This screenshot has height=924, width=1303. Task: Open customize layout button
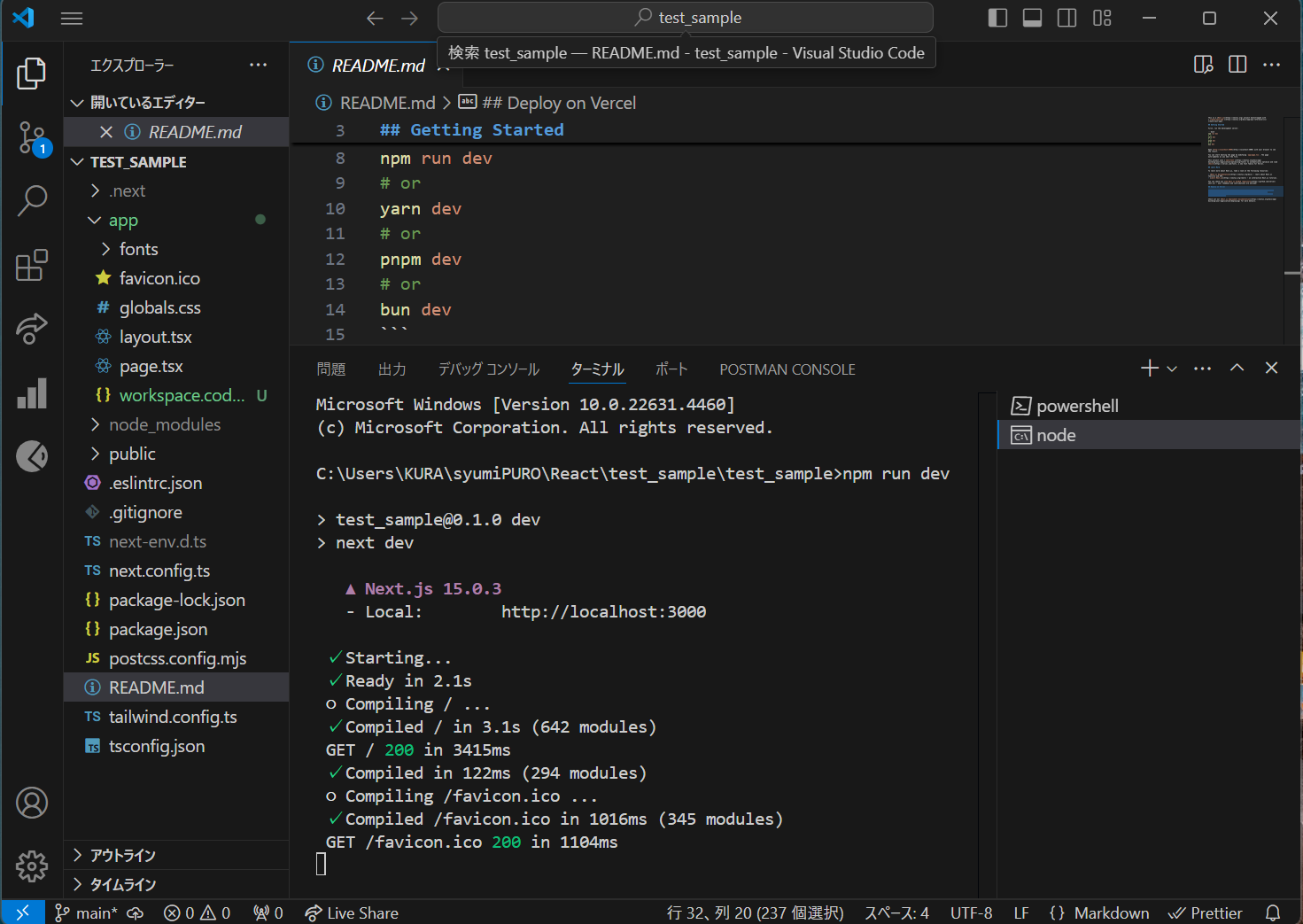[x=1102, y=18]
